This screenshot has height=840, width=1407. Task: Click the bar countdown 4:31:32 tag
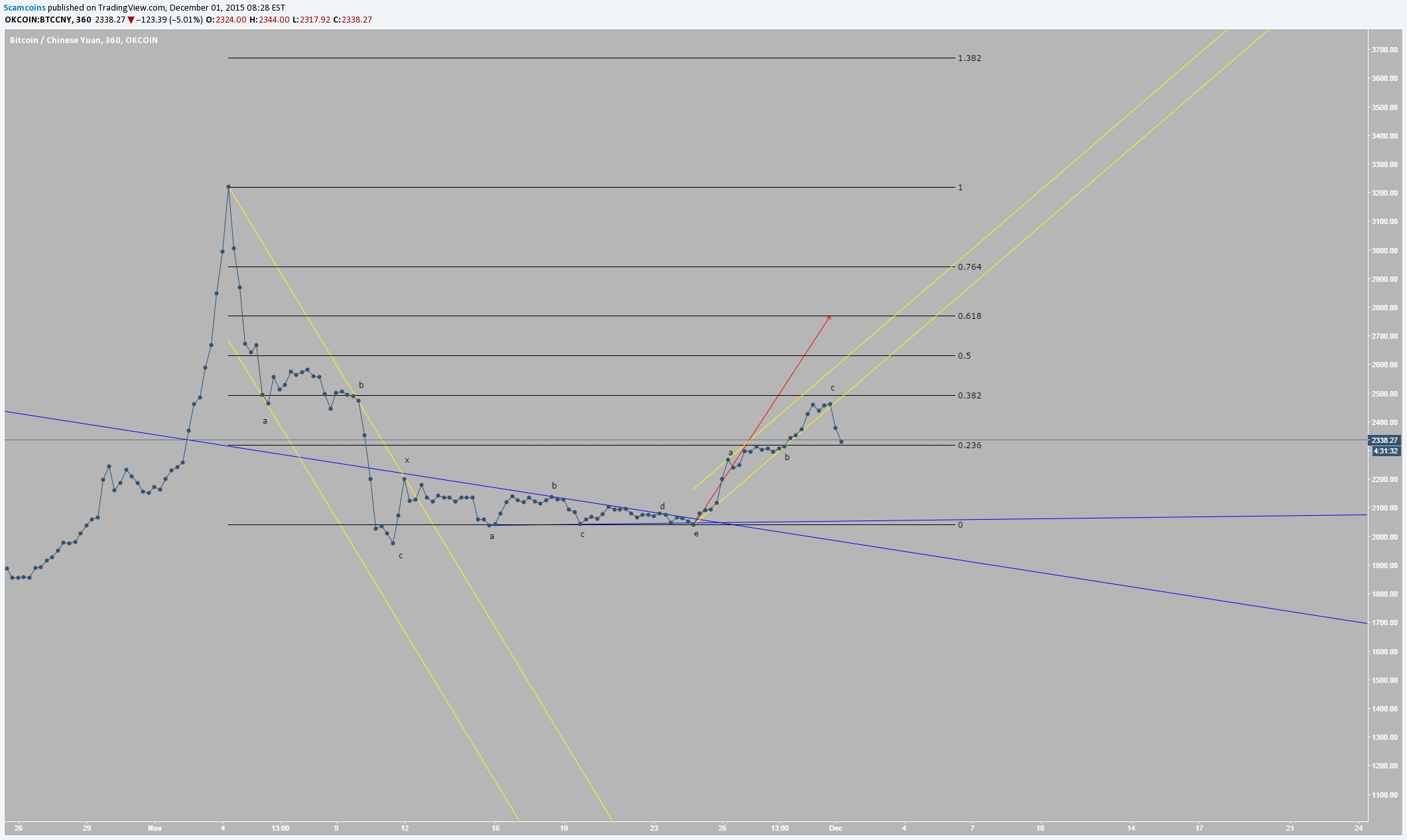(x=1386, y=451)
